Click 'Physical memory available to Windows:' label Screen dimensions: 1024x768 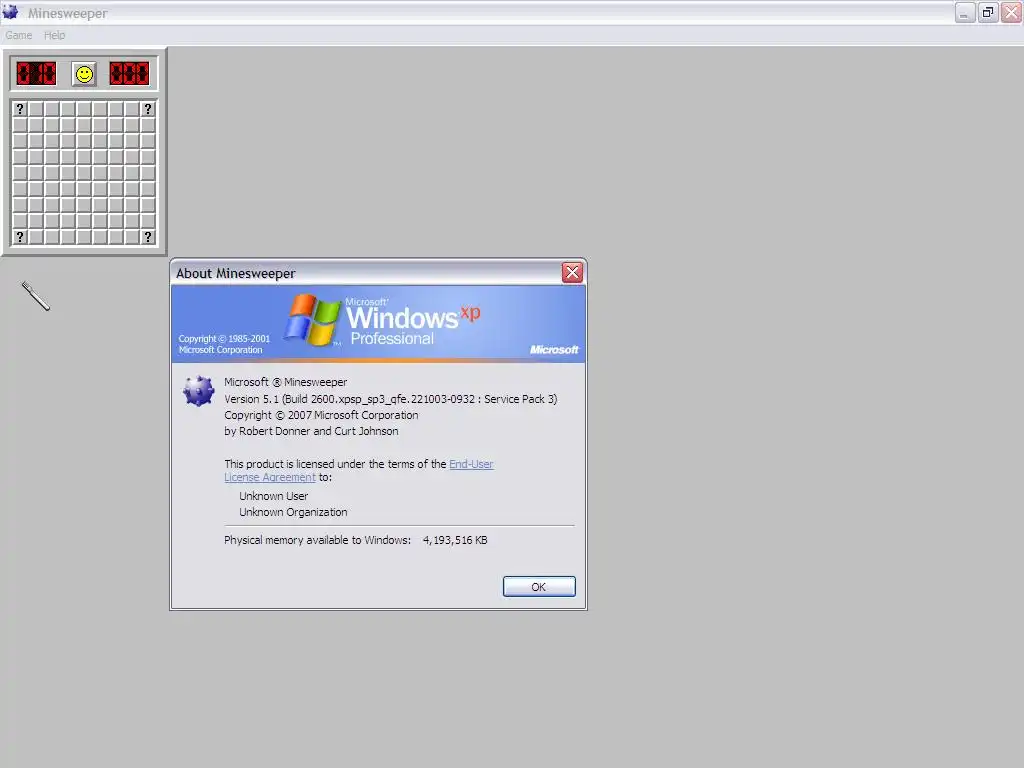pyautogui.click(x=317, y=540)
